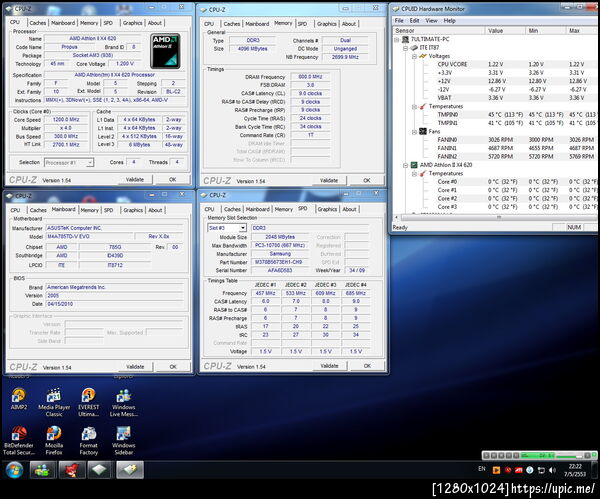Switch to Caches tab in top-left CPU-Z
The width and height of the screenshot is (600, 499).
(38, 23)
